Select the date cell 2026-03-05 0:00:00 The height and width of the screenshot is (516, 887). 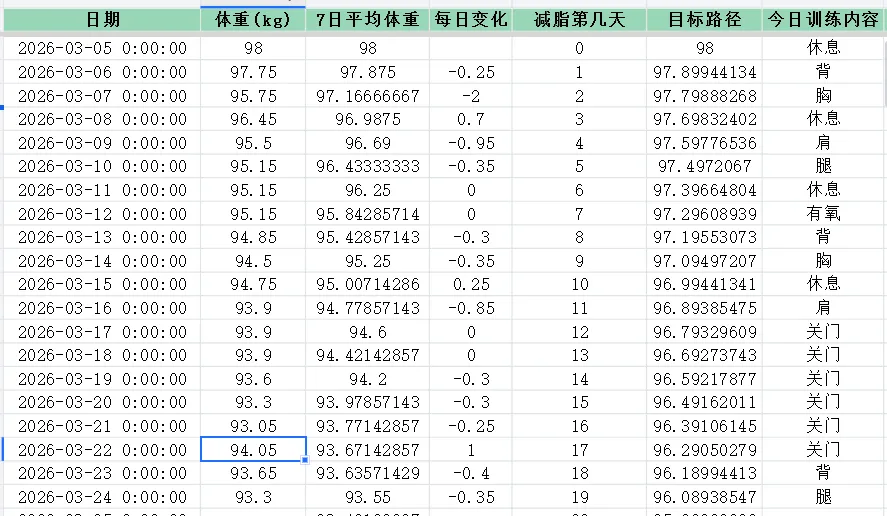pyautogui.click(x=102, y=48)
